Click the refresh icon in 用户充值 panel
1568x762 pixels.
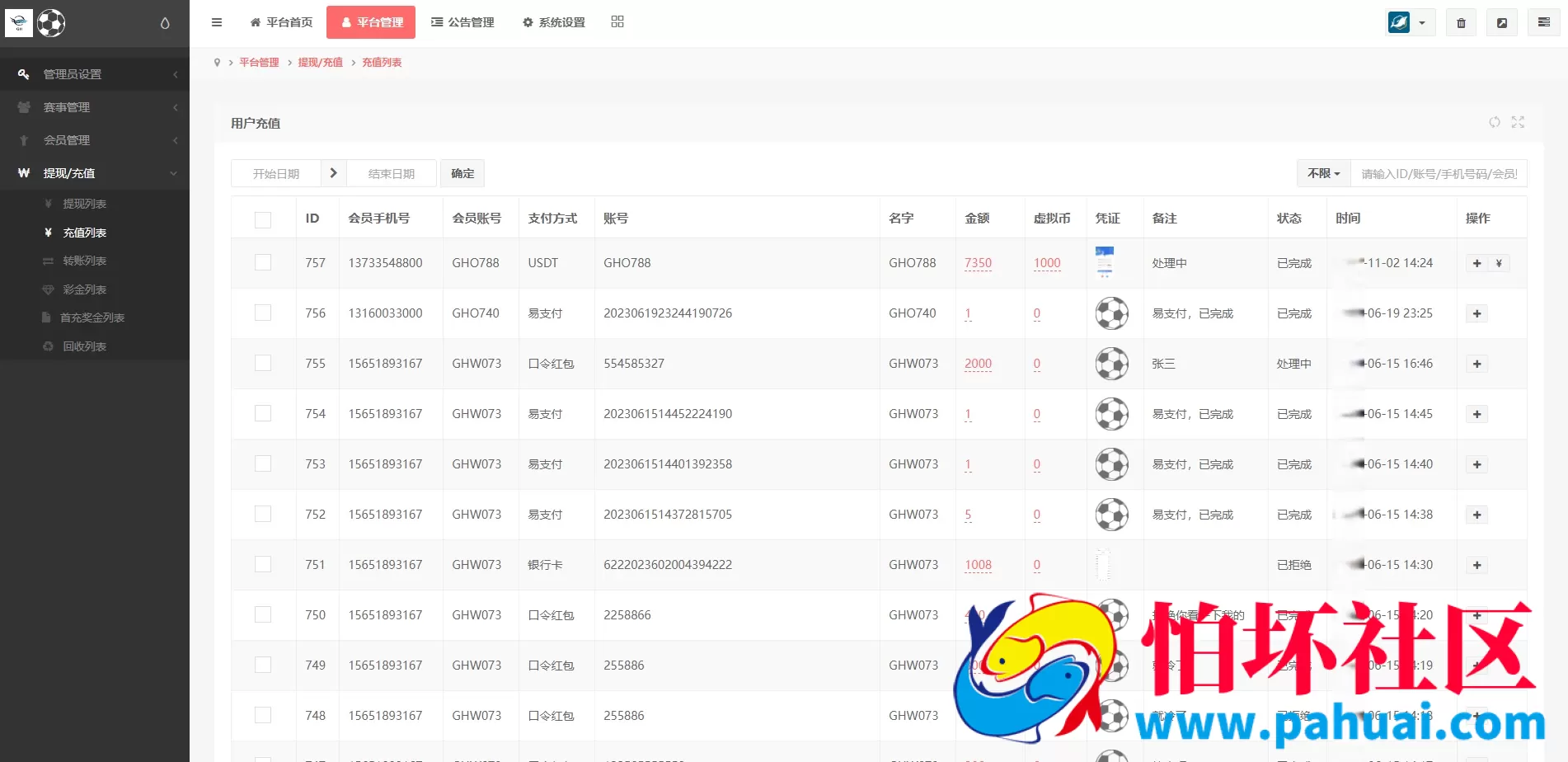(x=1495, y=122)
